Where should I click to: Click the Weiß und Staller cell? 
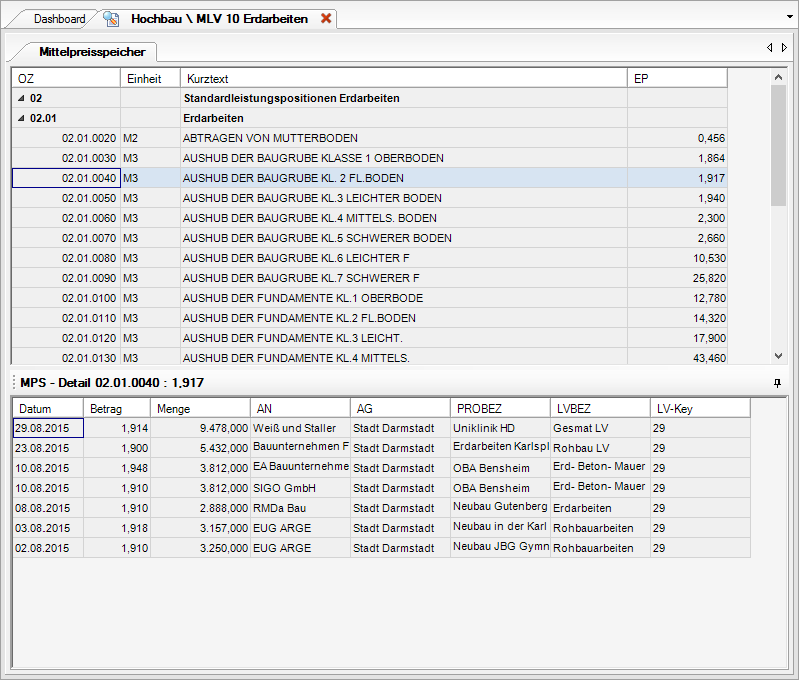coord(300,428)
